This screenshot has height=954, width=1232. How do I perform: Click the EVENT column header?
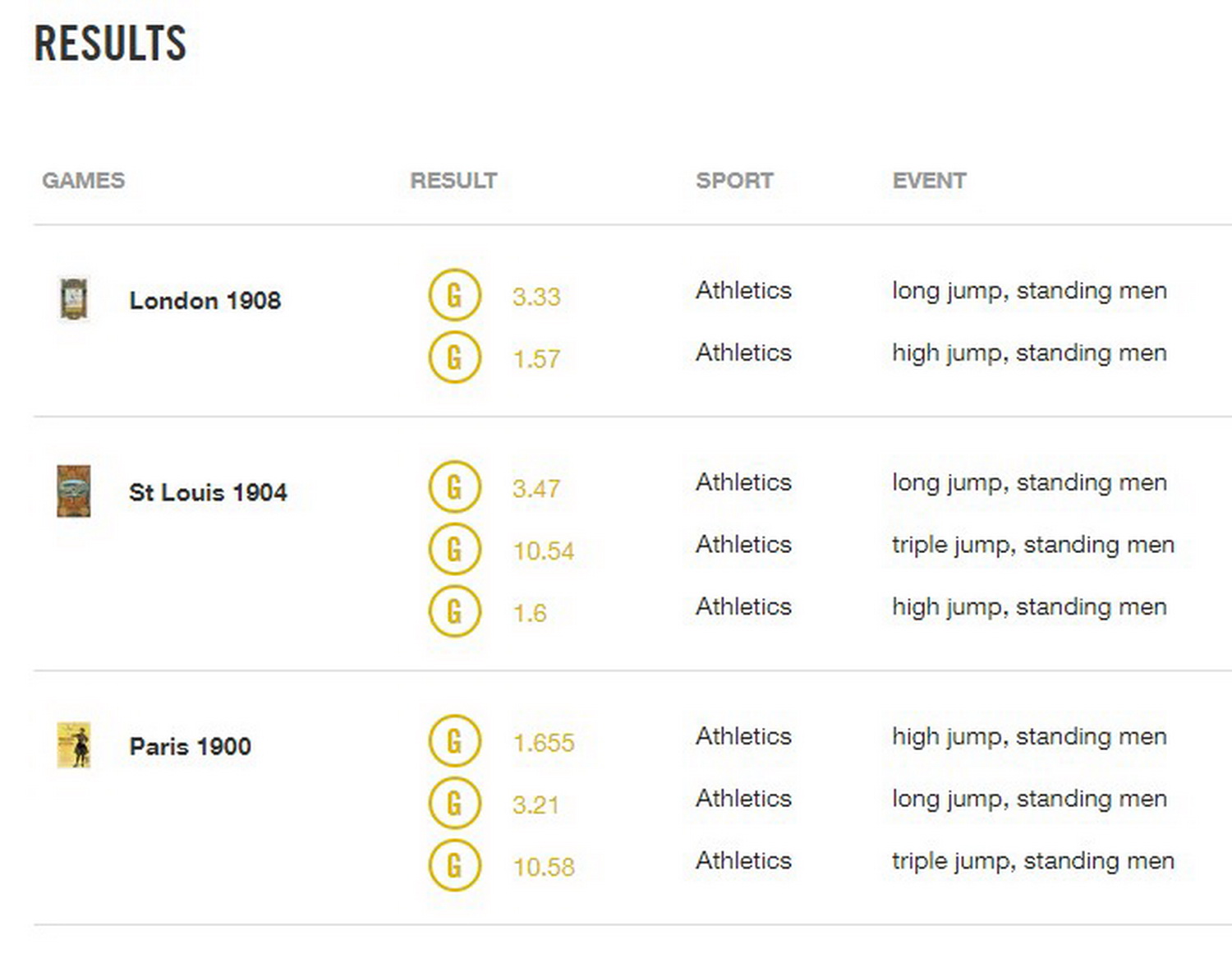(929, 181)
